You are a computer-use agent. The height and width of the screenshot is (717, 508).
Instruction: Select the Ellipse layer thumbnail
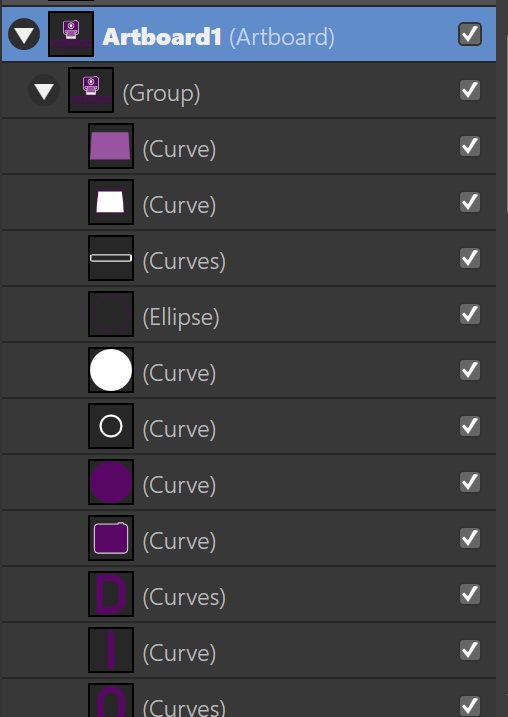(111, 314)
